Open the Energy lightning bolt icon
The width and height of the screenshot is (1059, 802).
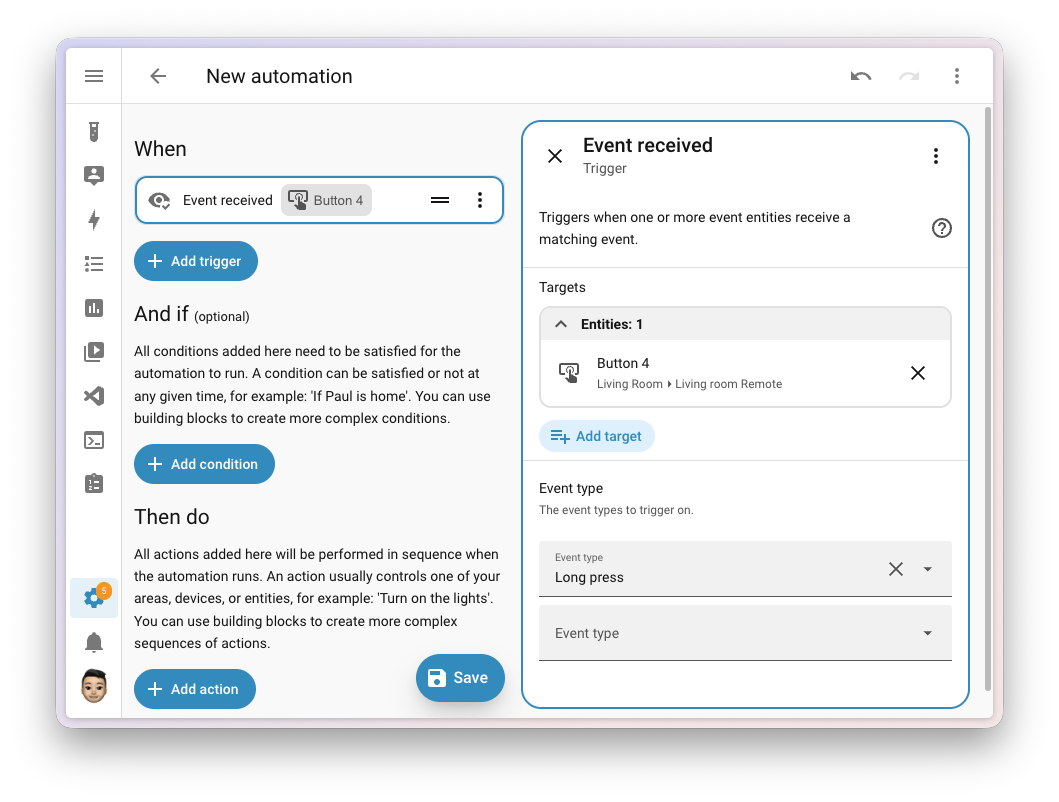click(x=94, y=220)
